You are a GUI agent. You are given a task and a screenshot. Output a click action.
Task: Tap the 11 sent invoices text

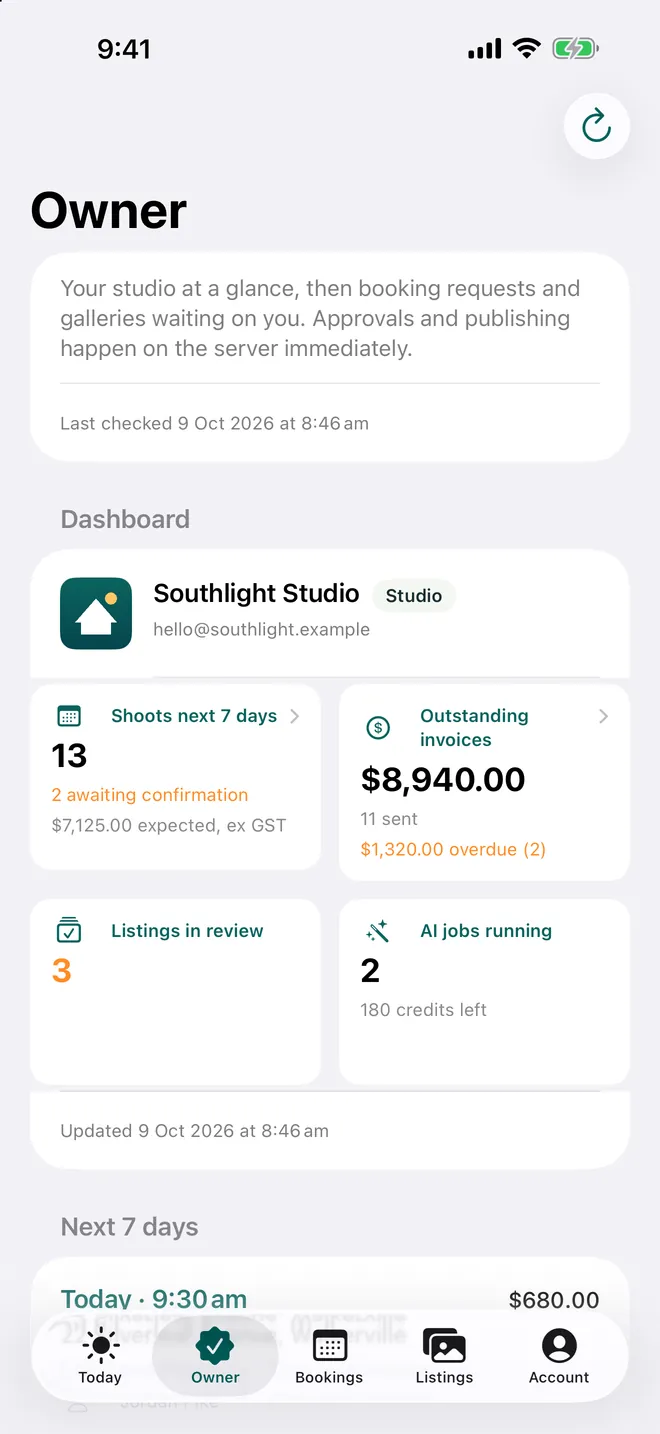[389, 819]
